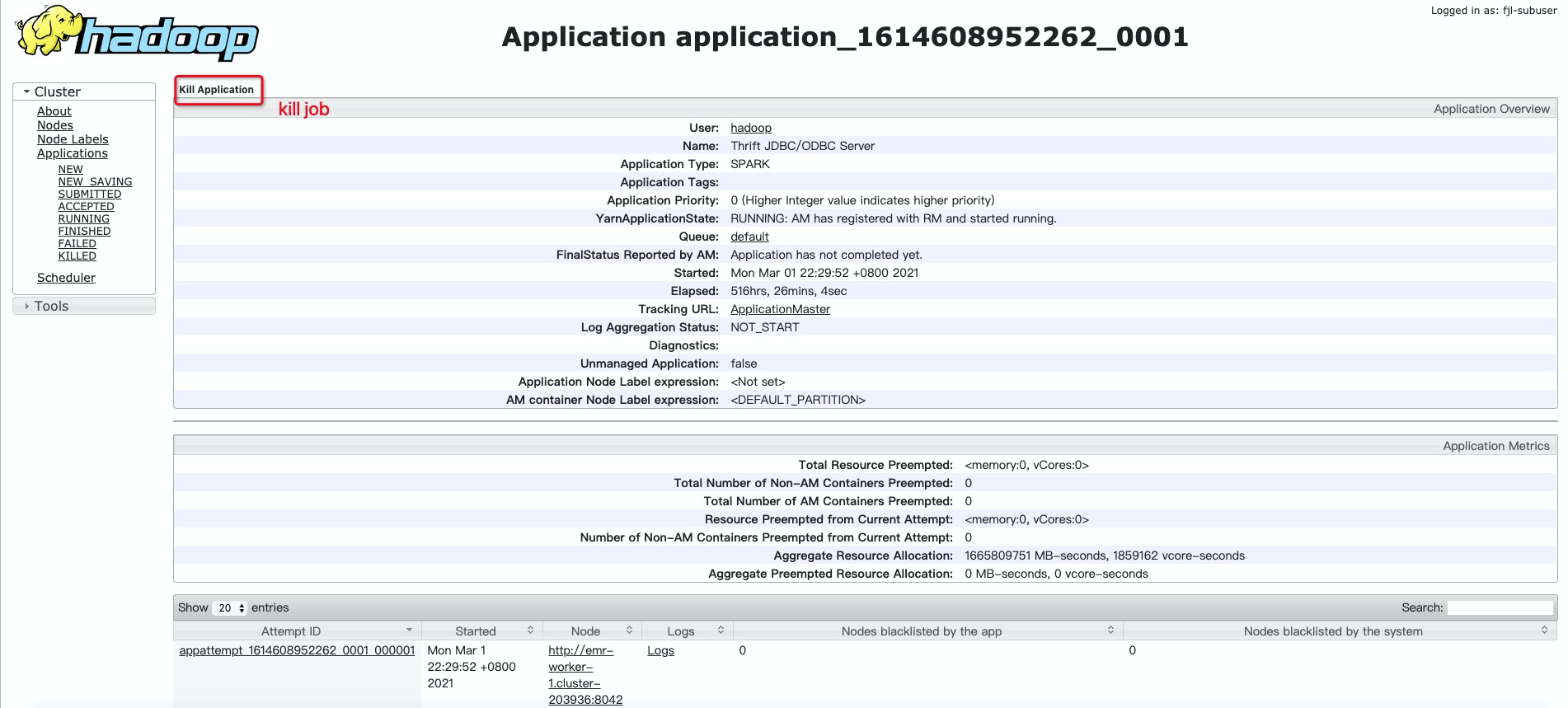Open the default queue link

(x=749, y=237)
